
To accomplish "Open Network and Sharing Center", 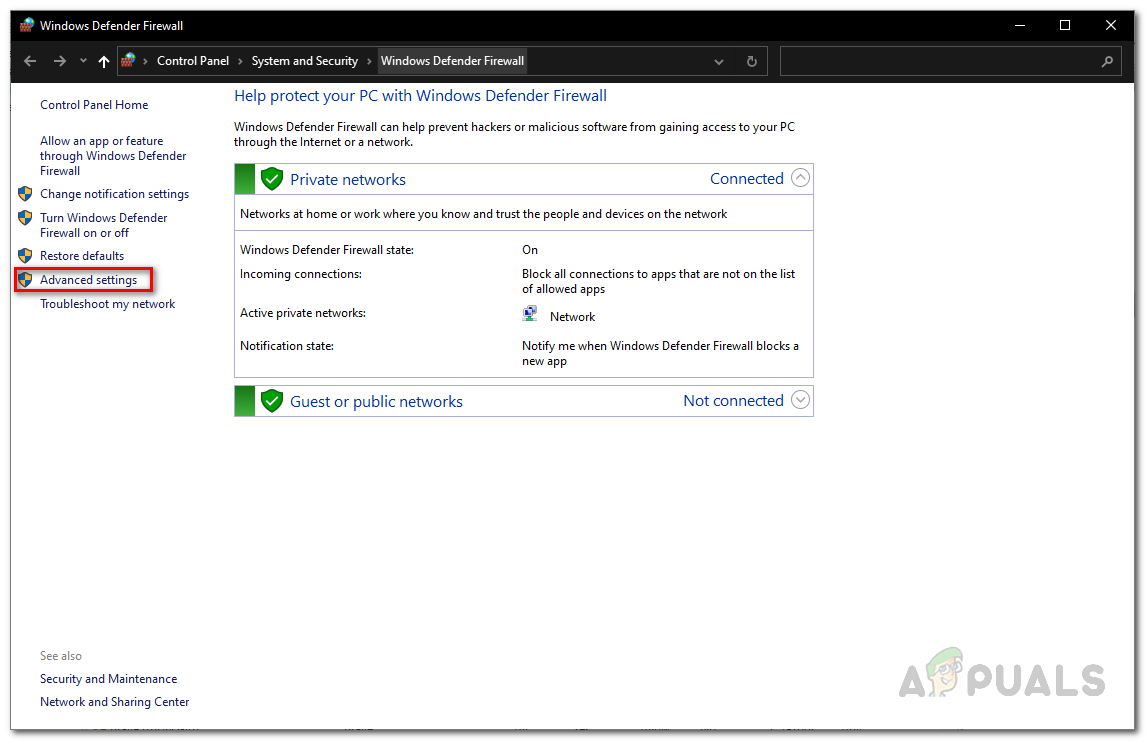I will point(114,702).
